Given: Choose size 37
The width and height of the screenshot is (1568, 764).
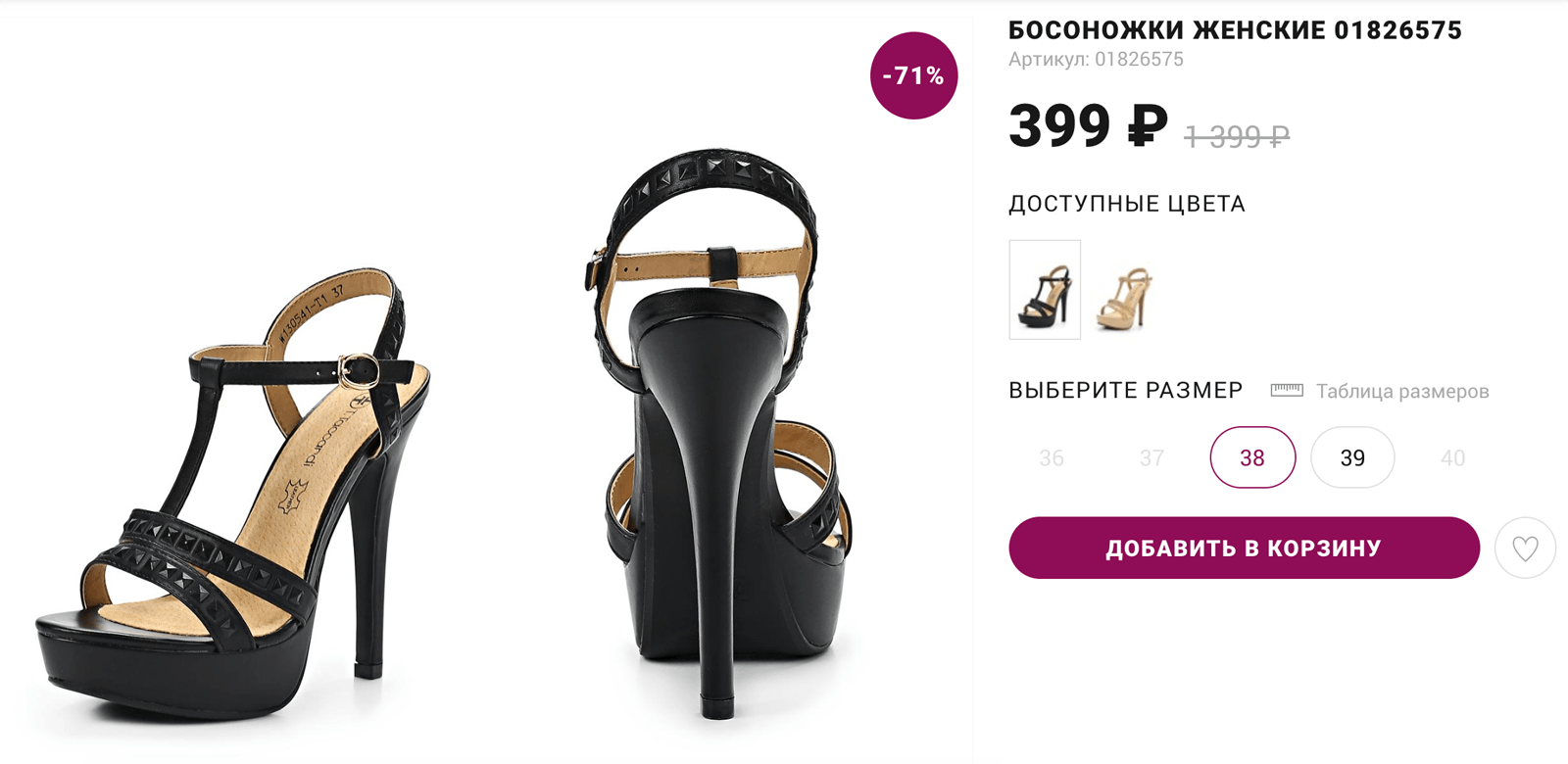Looking at the screenshot, I should point(1151,457).
